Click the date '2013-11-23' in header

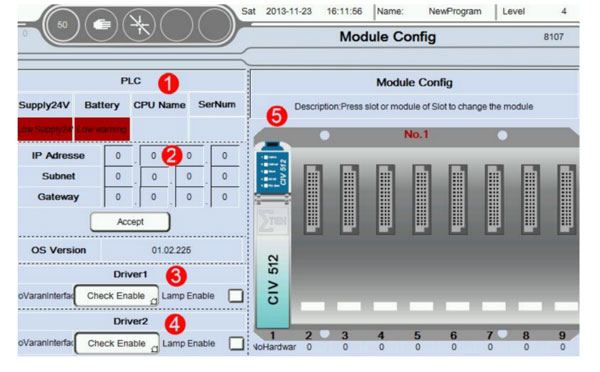pyautogui.click(x=289, y=11)
